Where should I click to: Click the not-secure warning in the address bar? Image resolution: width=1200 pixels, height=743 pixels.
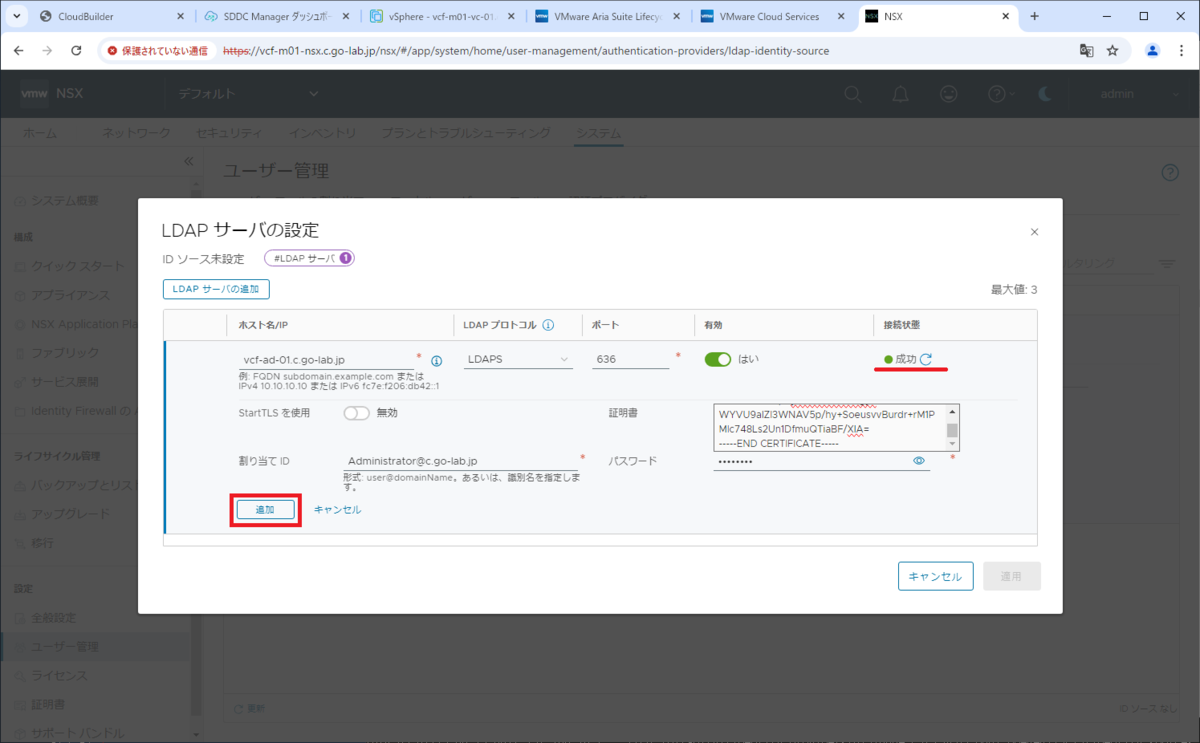tap(157, 50)
